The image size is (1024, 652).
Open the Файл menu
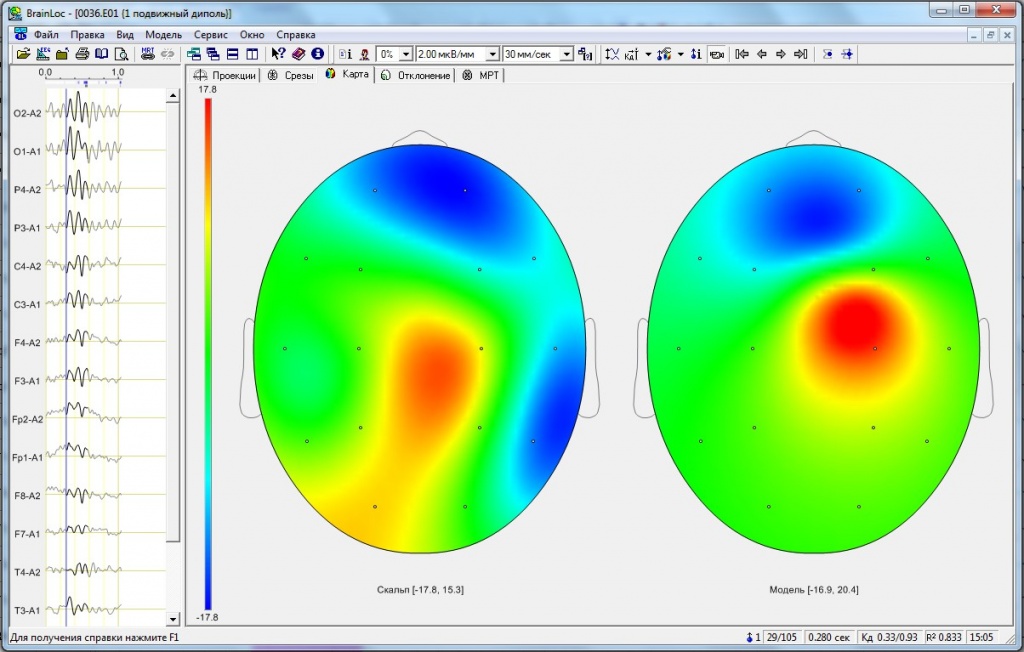point(46,35)
